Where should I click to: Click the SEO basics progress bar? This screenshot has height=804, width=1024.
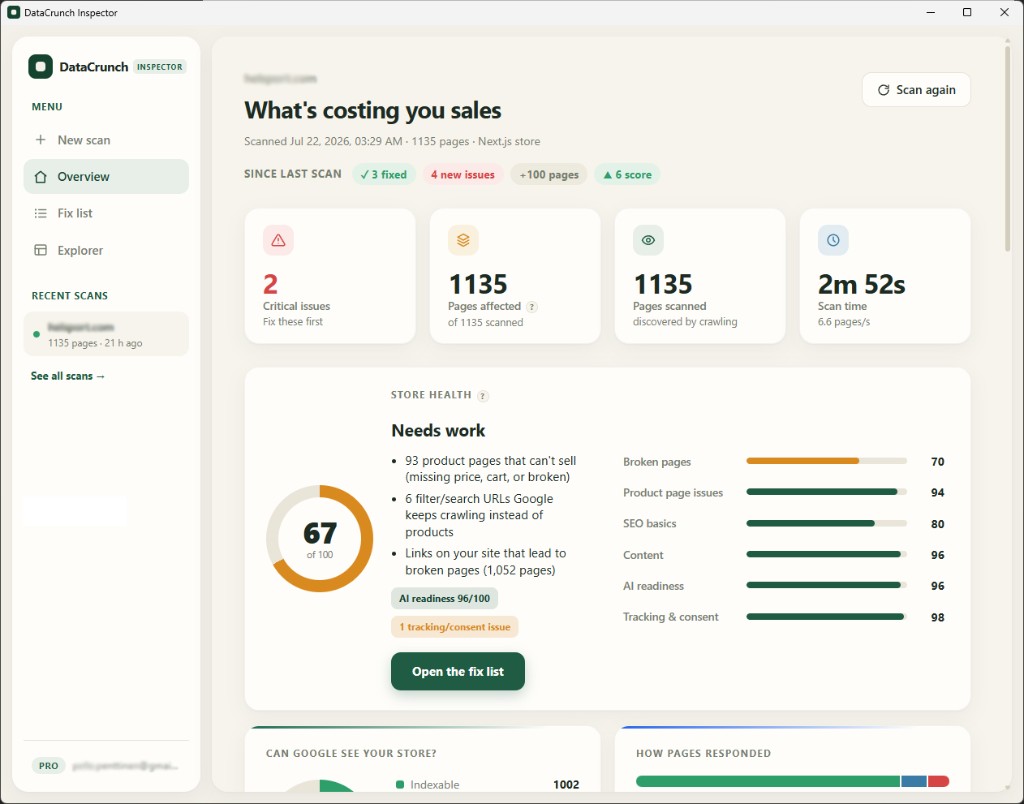click(826, 523)
